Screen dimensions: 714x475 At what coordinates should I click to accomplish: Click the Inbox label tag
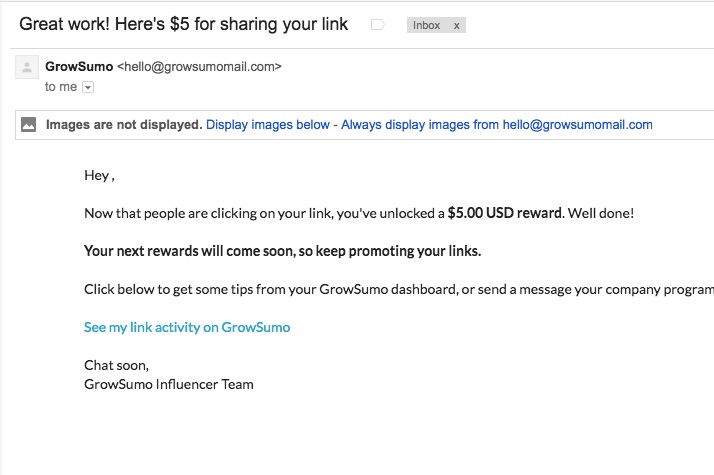point(426,26)
